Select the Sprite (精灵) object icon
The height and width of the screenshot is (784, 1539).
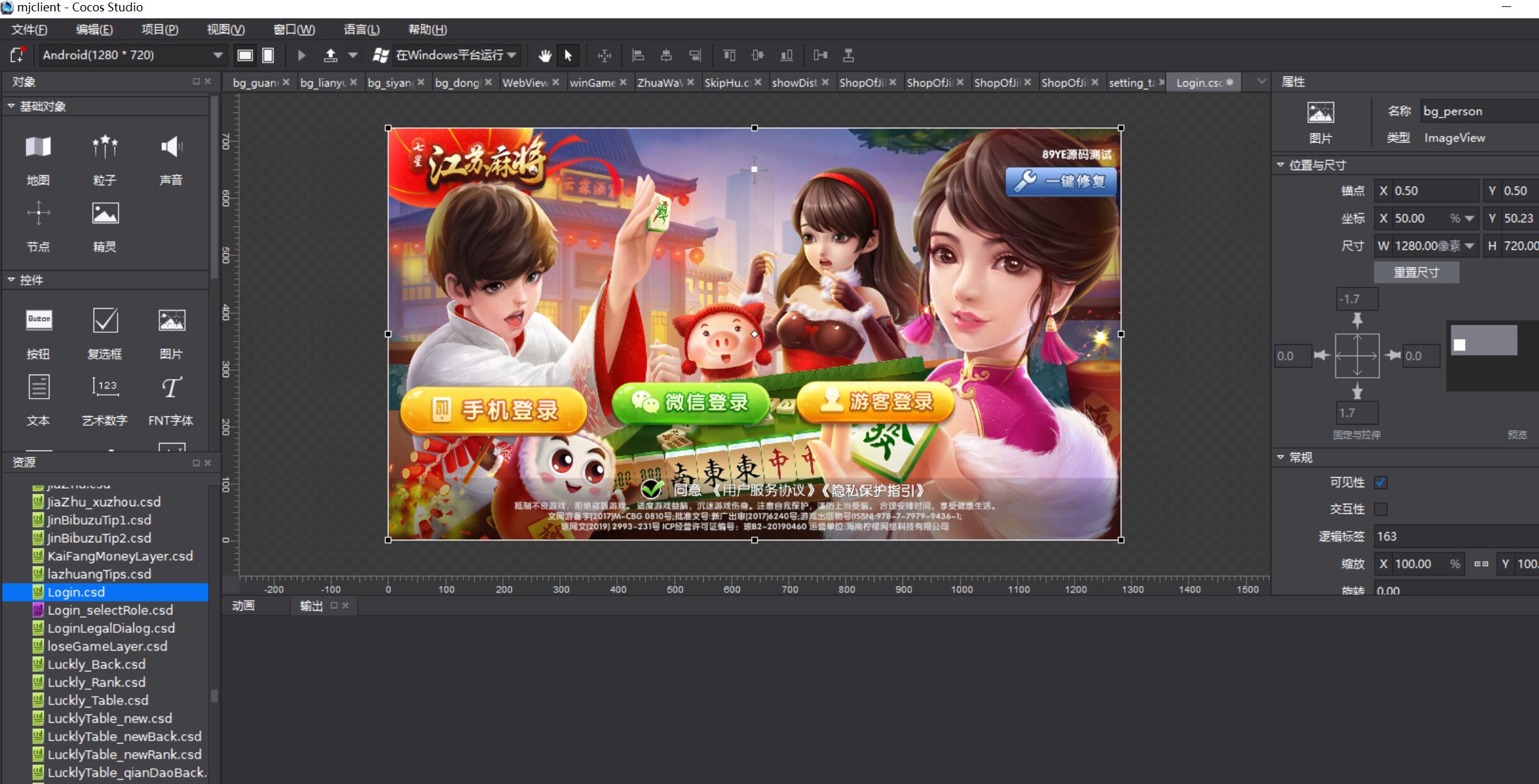[x=104, y=214]
